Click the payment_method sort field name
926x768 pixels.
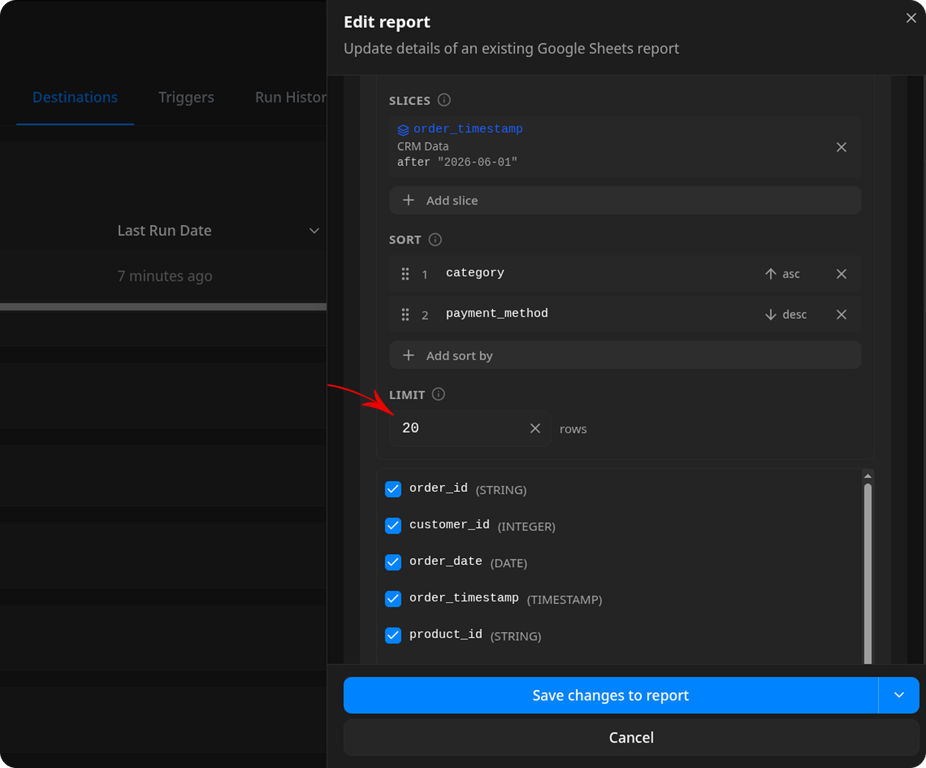(x=497, y=313)
